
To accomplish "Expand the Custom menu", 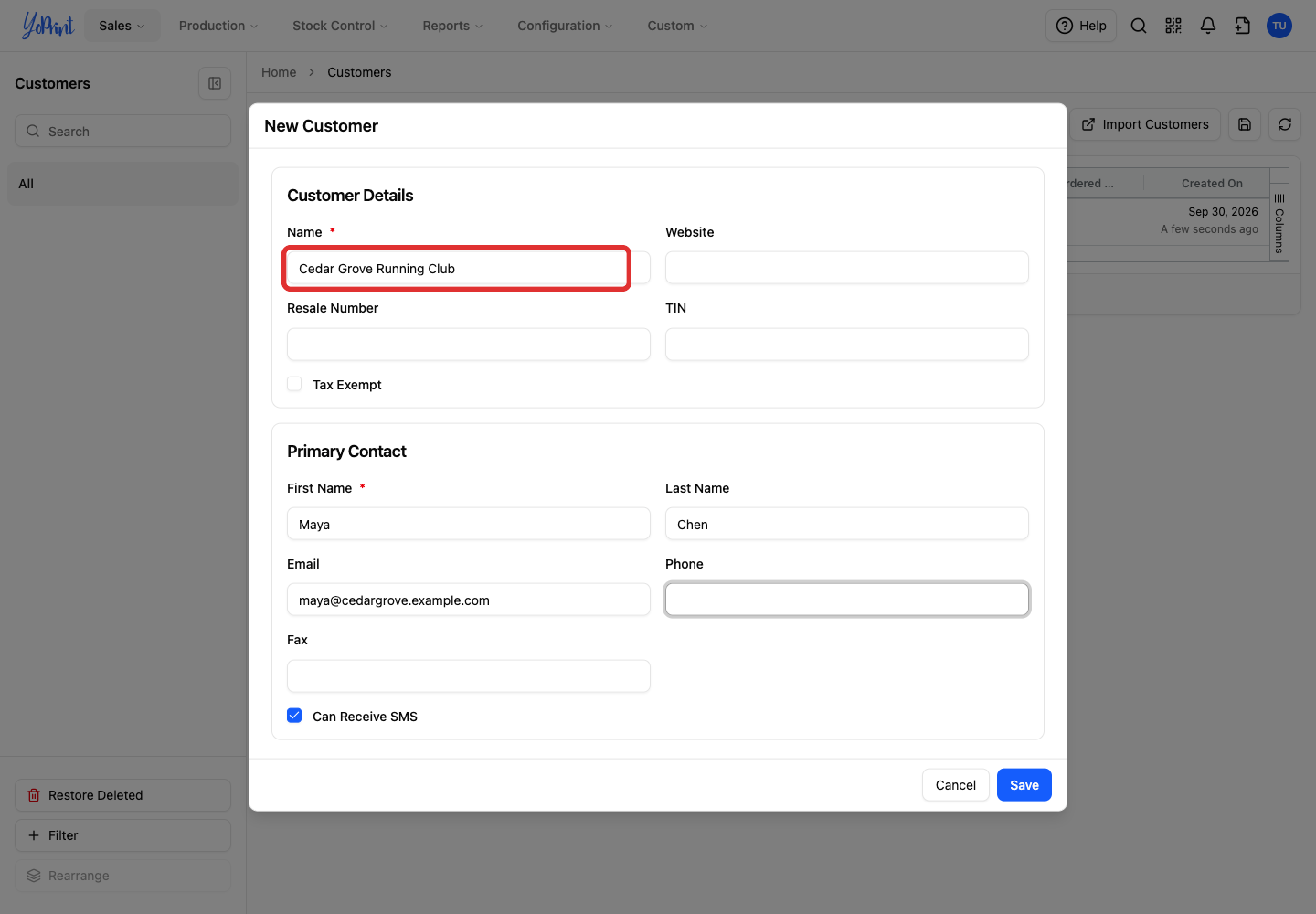I will 677,26.
